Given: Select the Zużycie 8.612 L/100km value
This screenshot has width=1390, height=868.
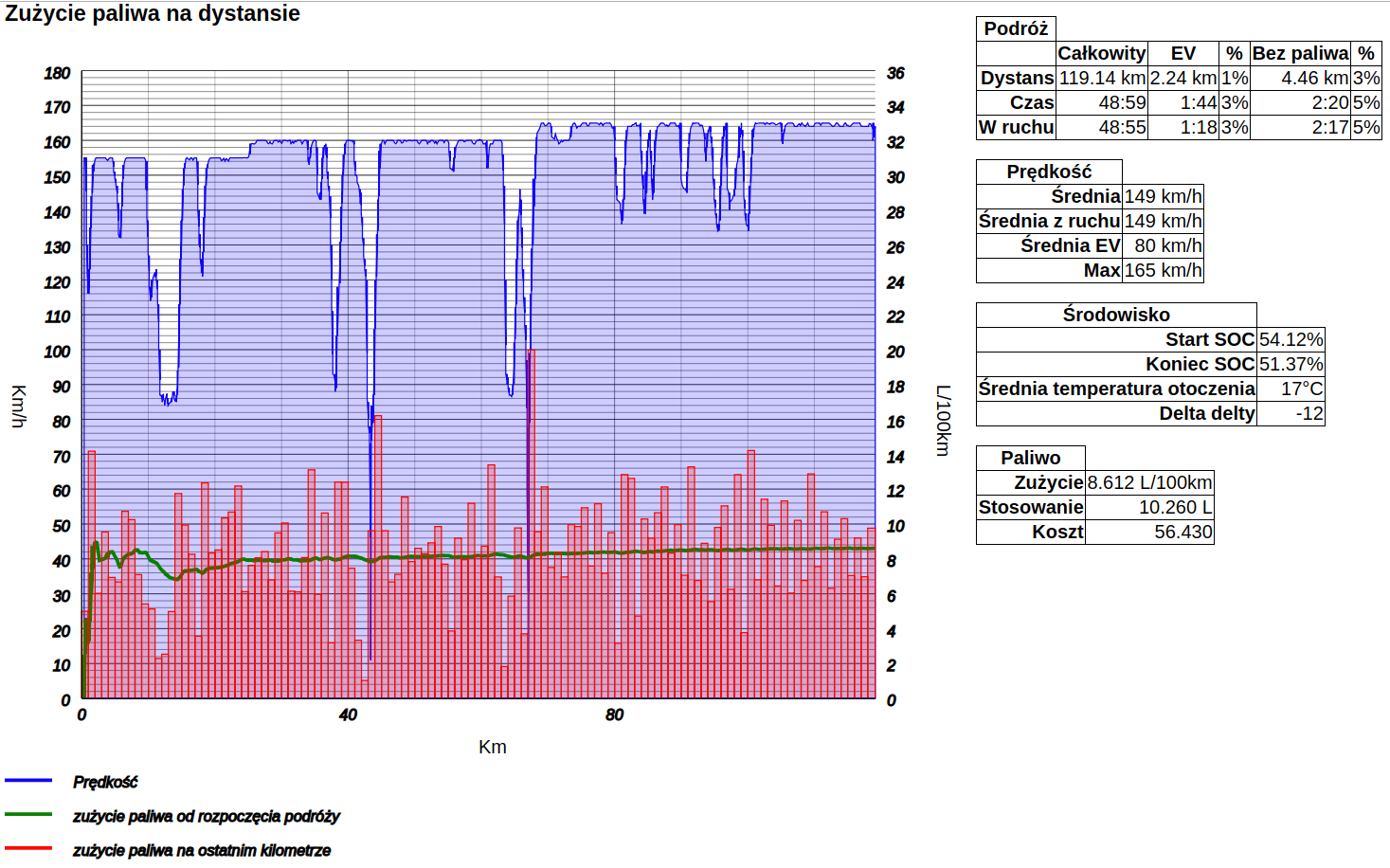Looking at the screenshot, I should pos(1149,483).
